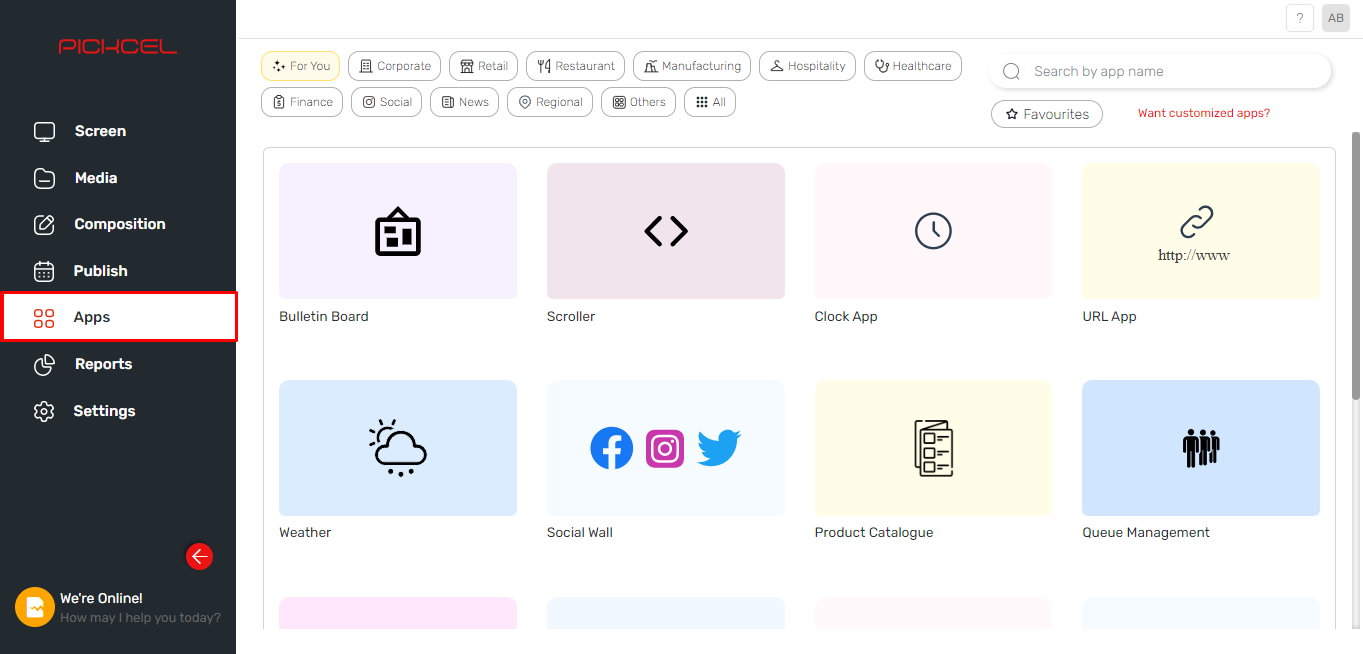Switch to the Corporate category tab
This screenshot has height=654, width=1363.
point(394,65)
